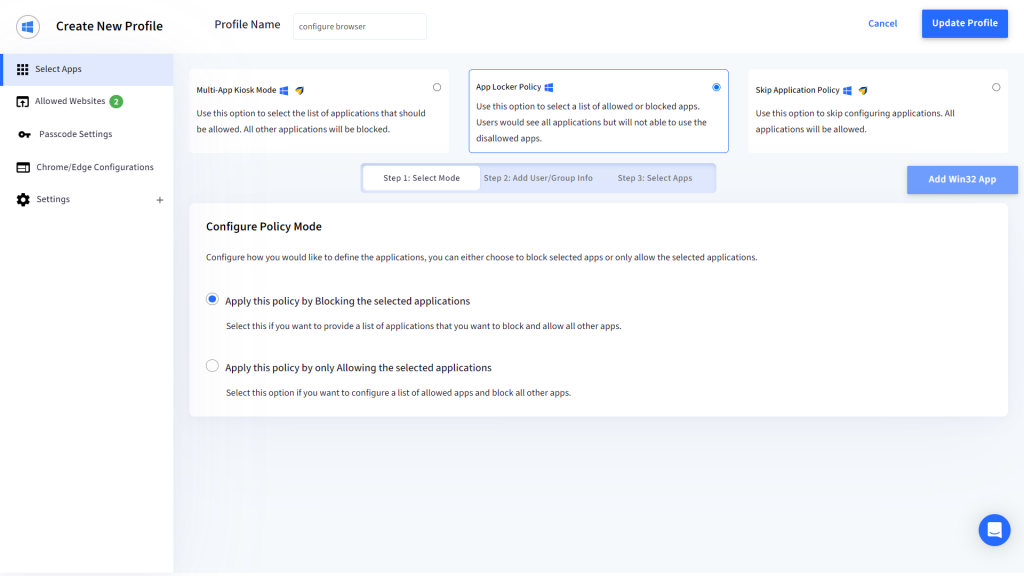This screenshot has width=1024, height=576.
Task: Go to Step 3: Select Apps tab
Action: (654, 178)
